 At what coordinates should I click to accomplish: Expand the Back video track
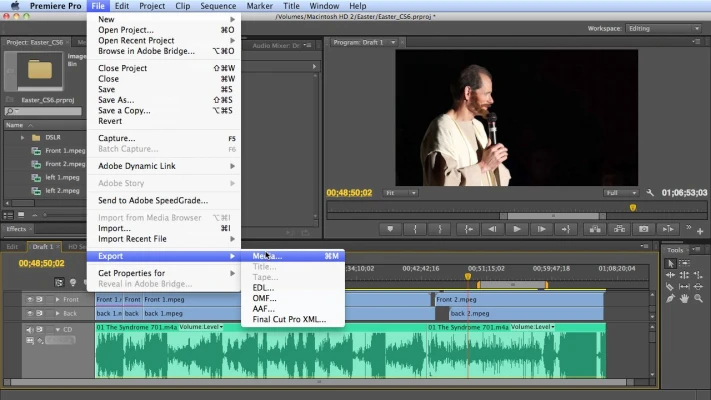point(58,313)
